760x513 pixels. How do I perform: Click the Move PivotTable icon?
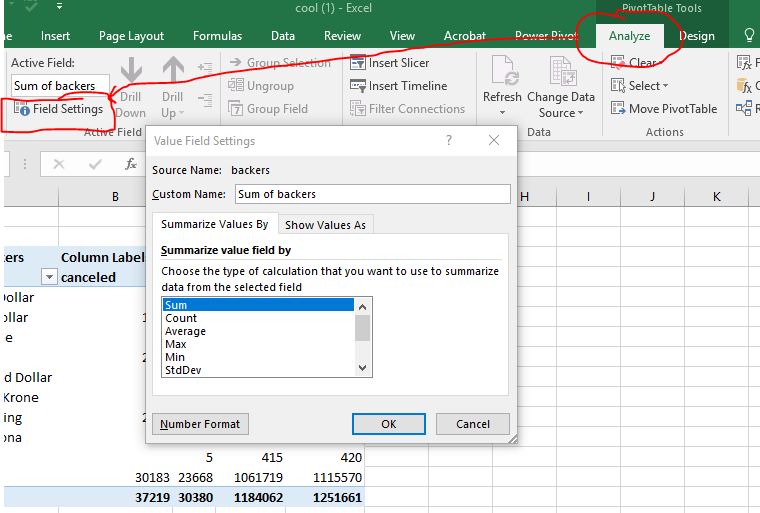[618, 109]
